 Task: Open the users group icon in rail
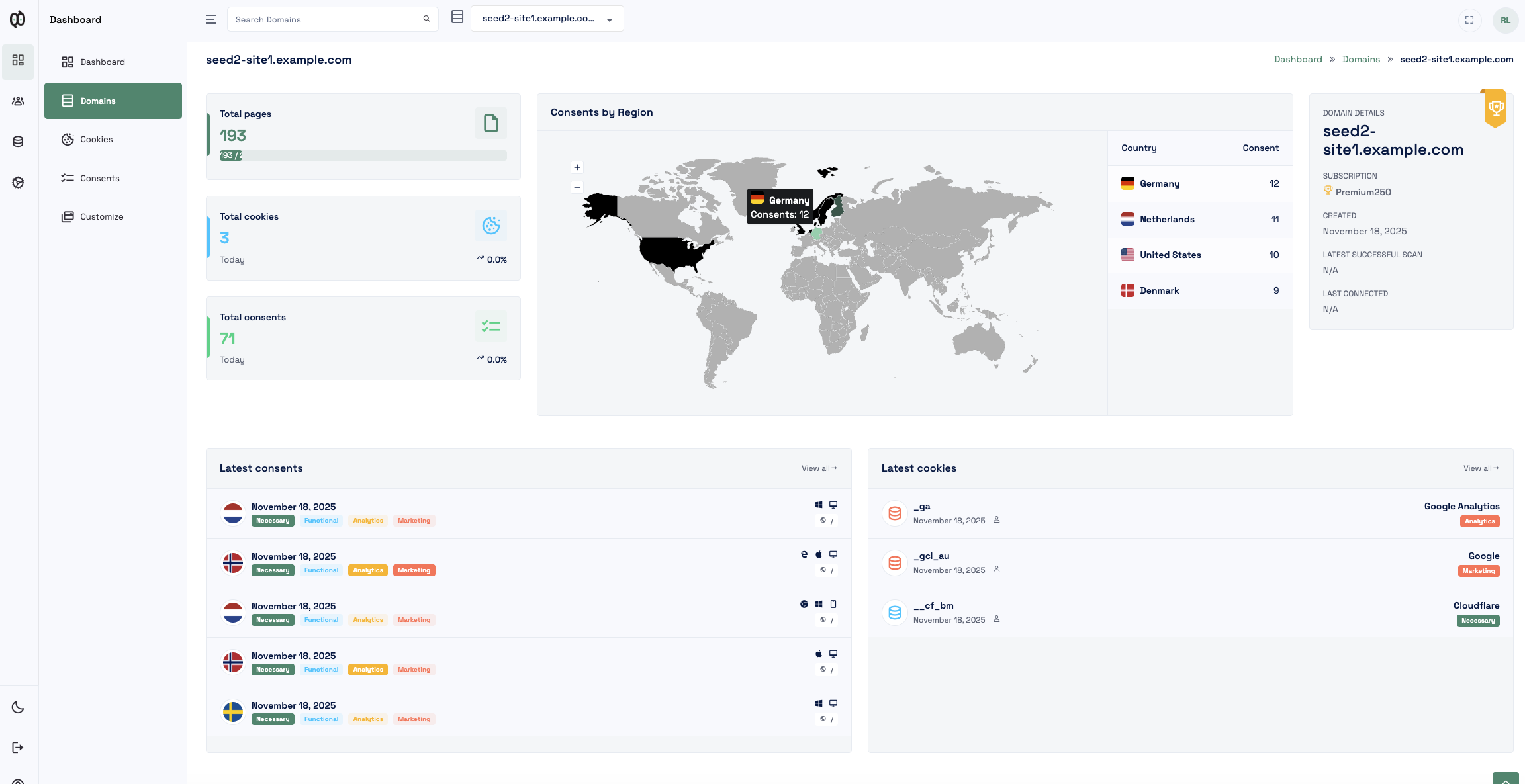click(18, 101)
